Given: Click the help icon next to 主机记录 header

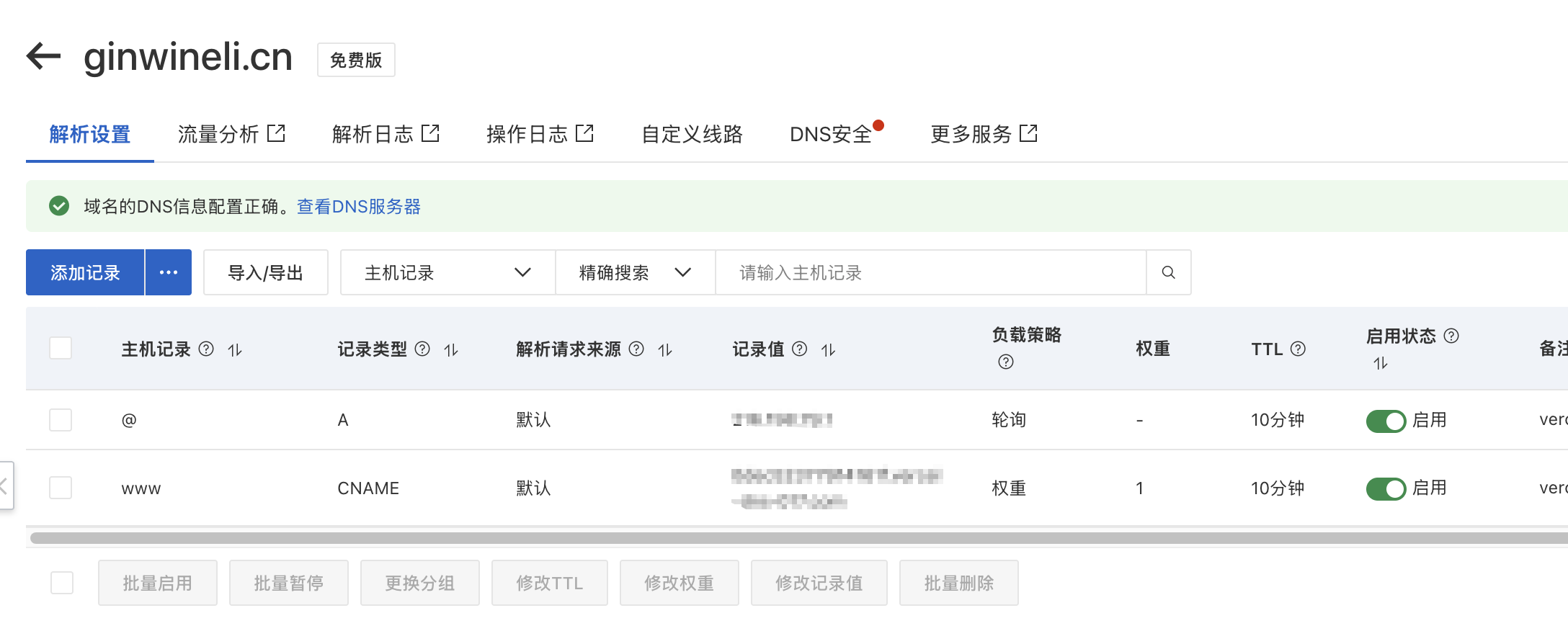Looking at the screenshot, I should pos(206,349).
